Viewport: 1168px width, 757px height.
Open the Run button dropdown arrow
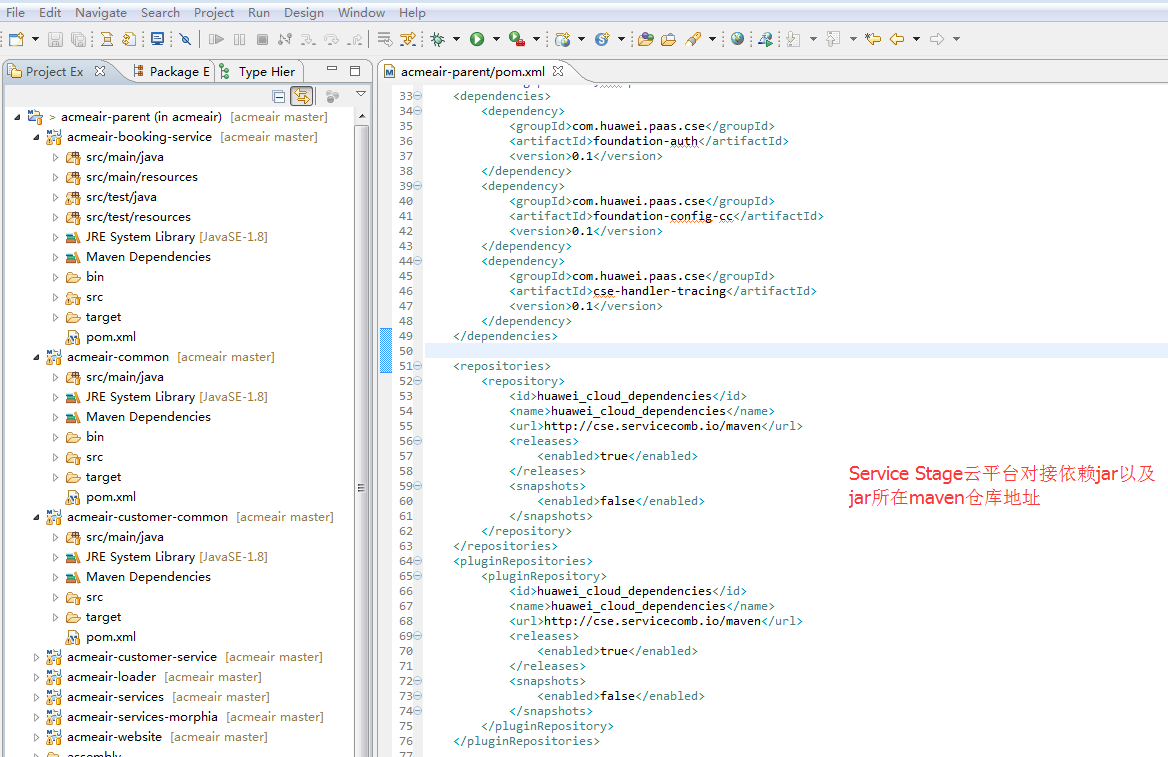click(495, 39)
